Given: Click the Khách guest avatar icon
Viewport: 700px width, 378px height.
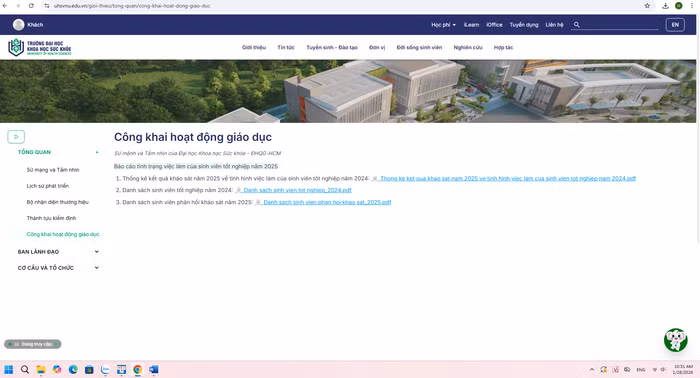Looking at the screenshot, I should (x=18, y=25).
